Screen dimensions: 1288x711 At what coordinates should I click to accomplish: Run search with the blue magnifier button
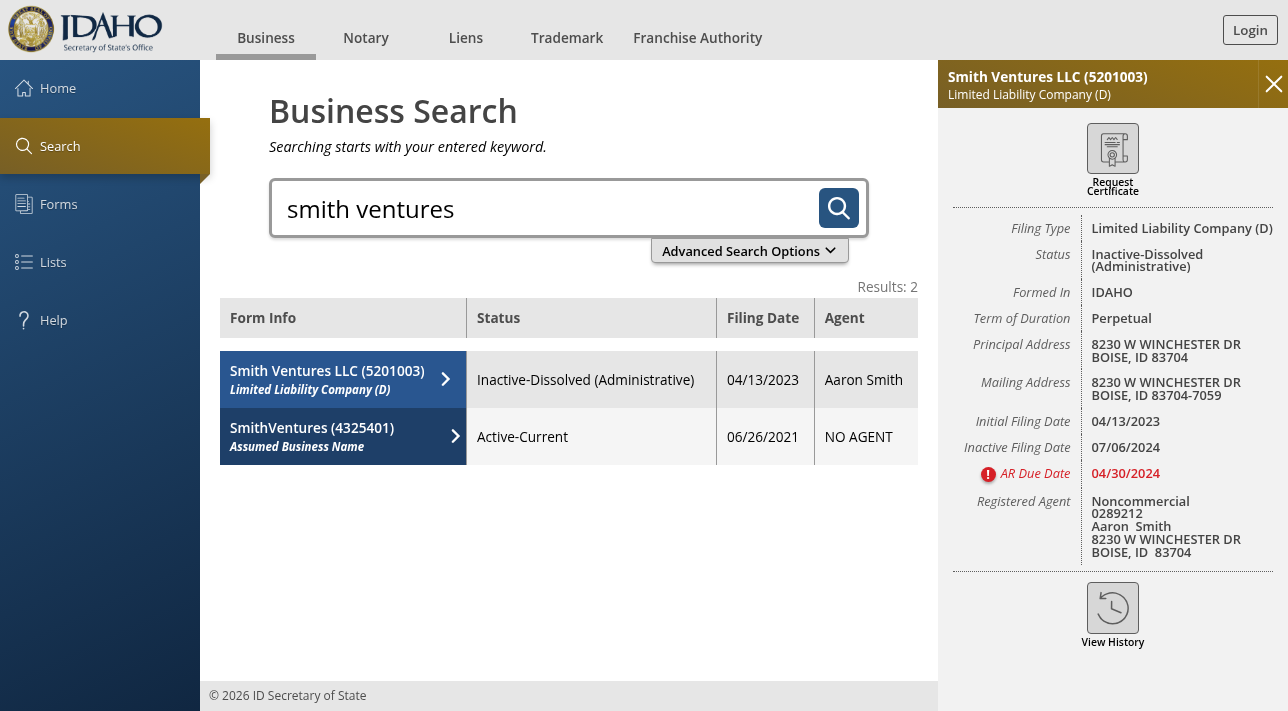(839, 208)
